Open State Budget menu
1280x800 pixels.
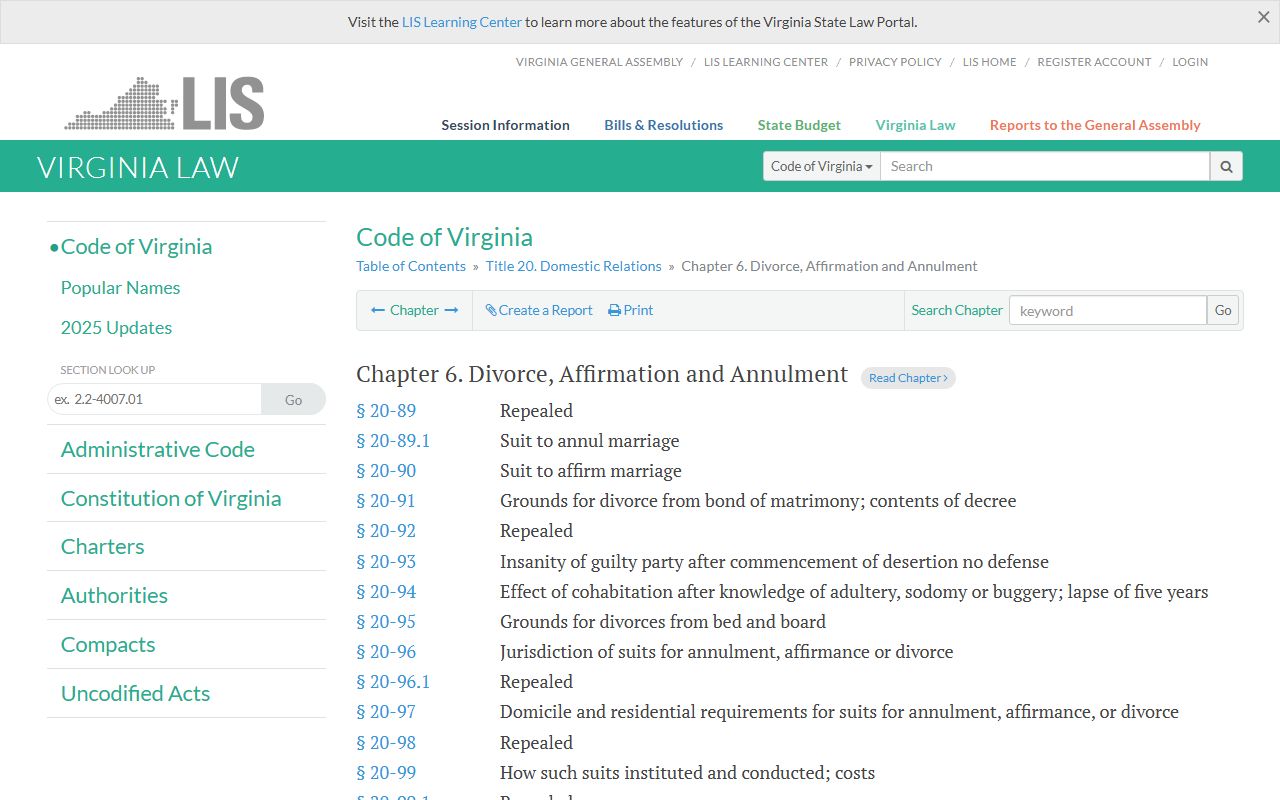[799, 125]
